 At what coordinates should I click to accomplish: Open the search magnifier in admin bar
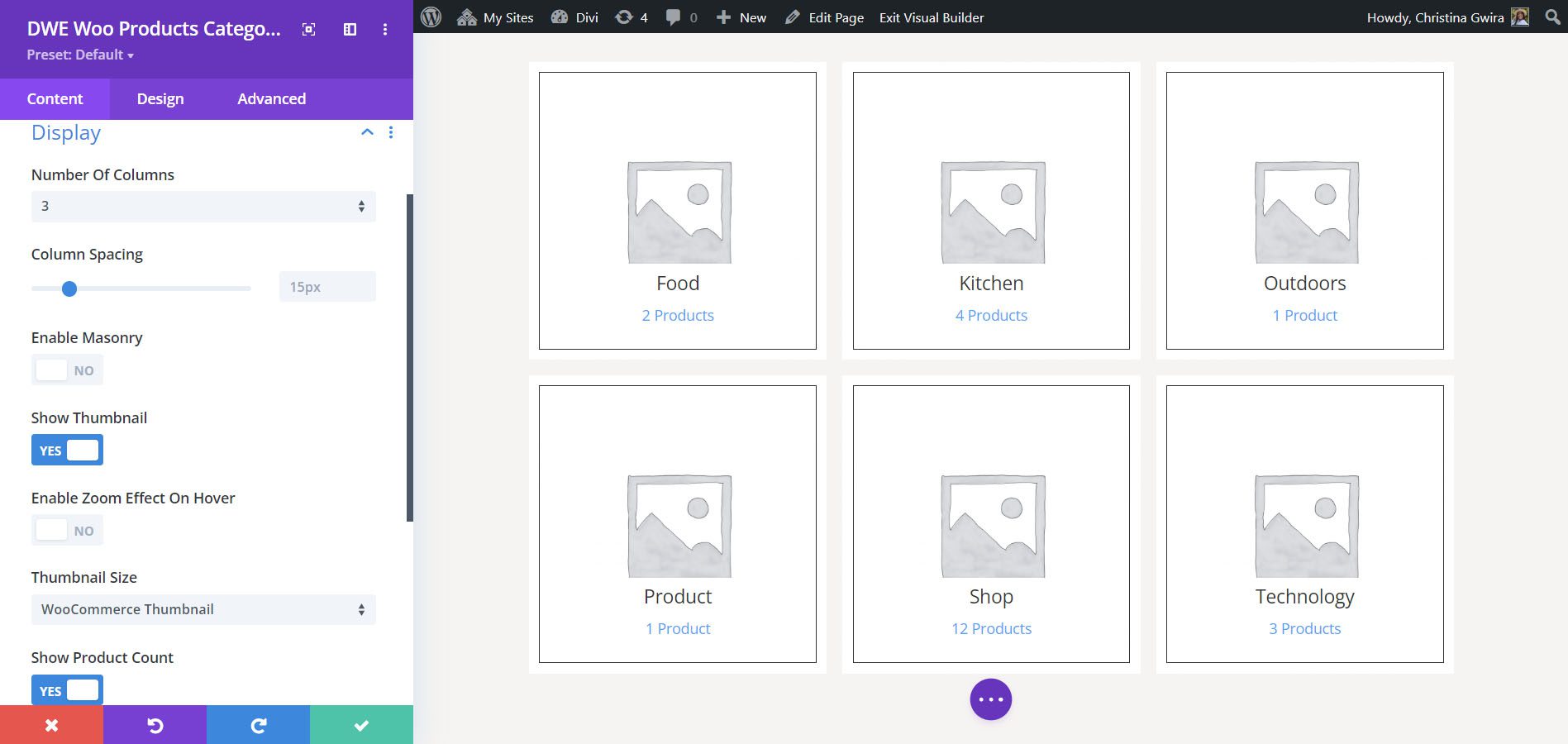pos(1552,17)
